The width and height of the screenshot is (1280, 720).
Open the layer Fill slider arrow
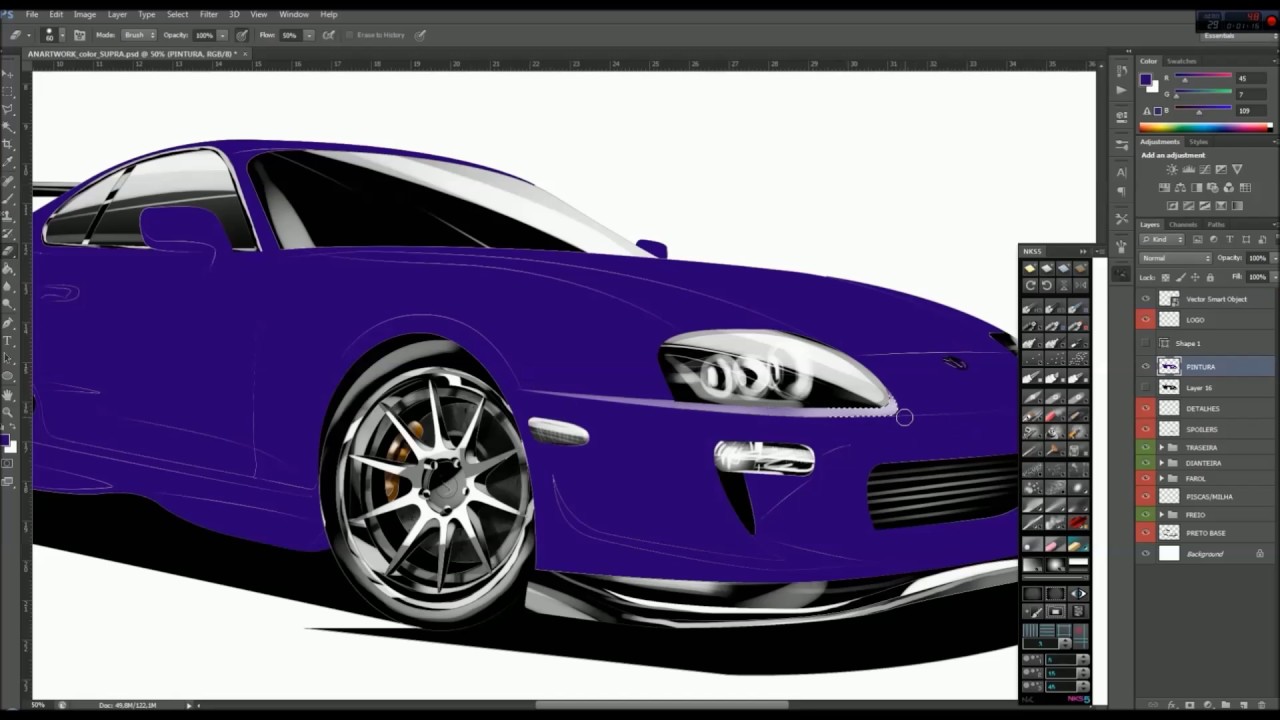[x=1276, y=277]
